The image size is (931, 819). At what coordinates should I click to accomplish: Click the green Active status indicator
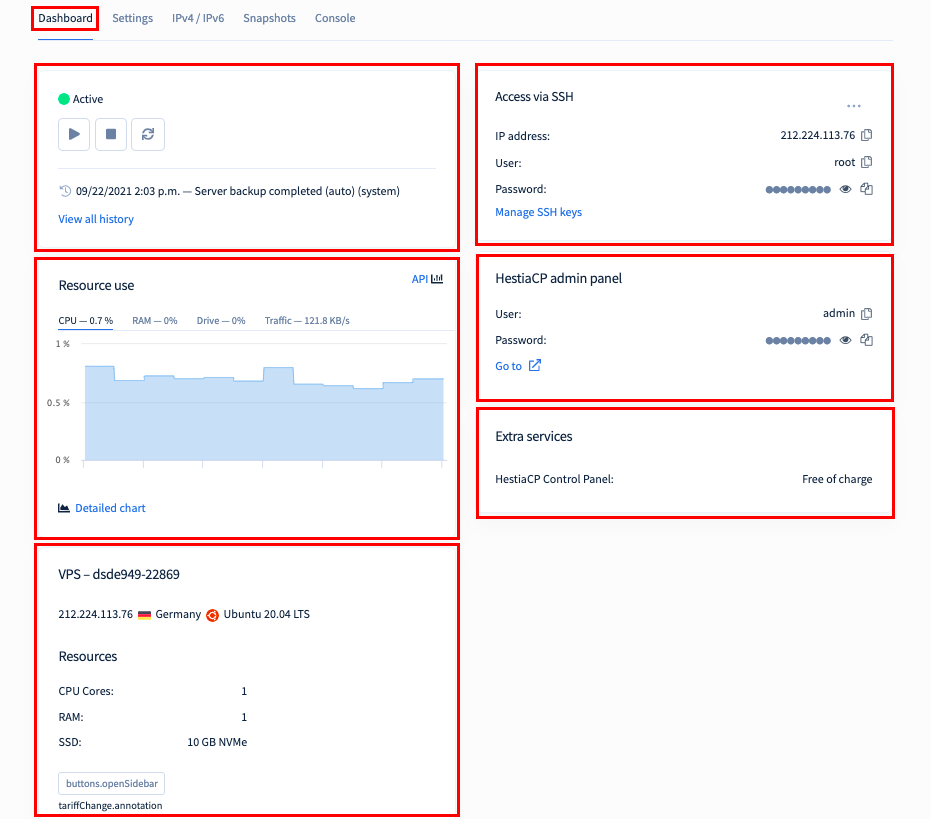(64, 99)
